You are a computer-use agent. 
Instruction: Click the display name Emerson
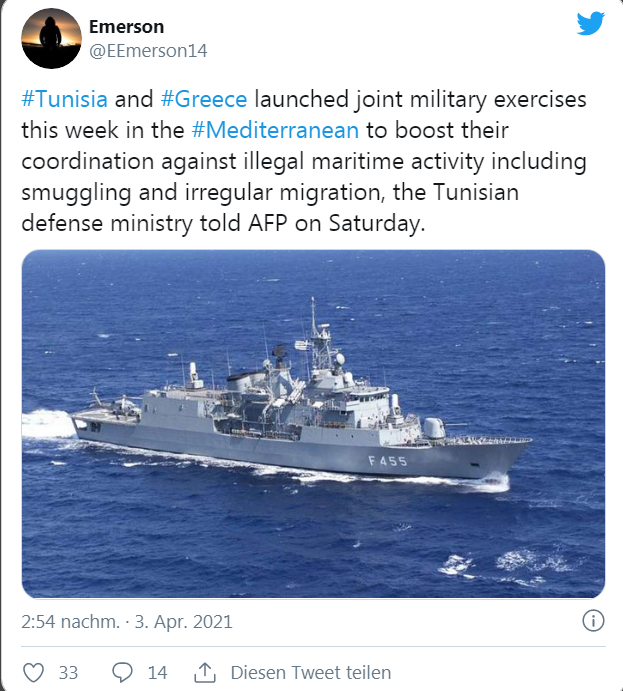pyautogui.click(x=126, y=27)
